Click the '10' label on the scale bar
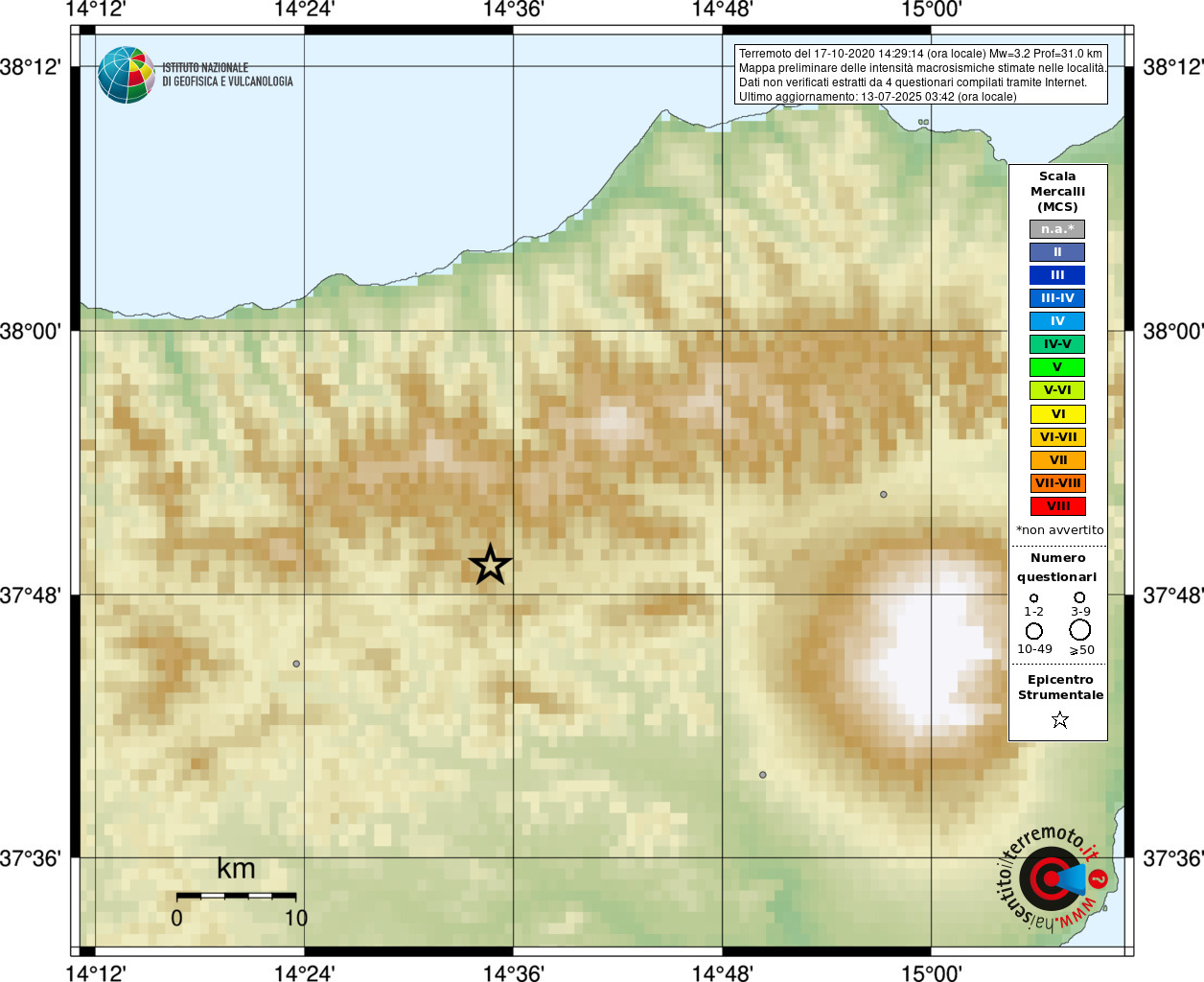The image size is (1204, 982). pyautogui.click(x=296, y=919)
